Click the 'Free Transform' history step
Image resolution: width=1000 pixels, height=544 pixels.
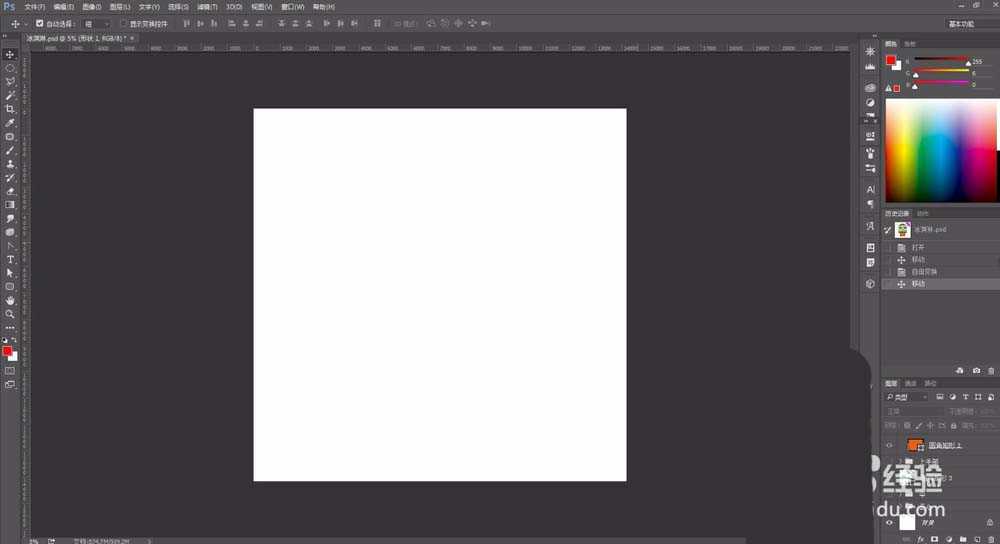coord(923,272)
